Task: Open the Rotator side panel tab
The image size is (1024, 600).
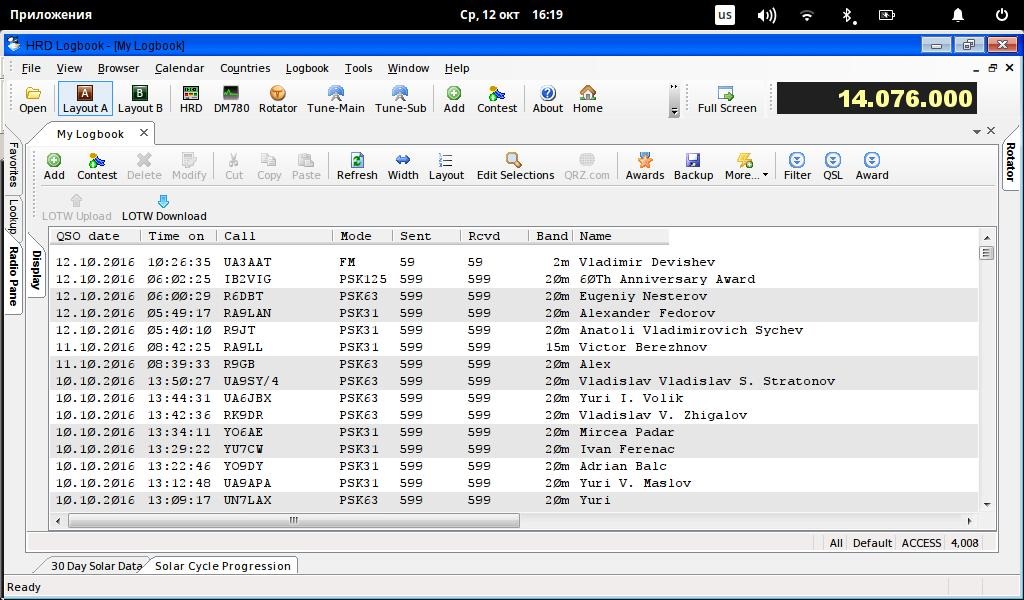Action: coord(1010,161)
